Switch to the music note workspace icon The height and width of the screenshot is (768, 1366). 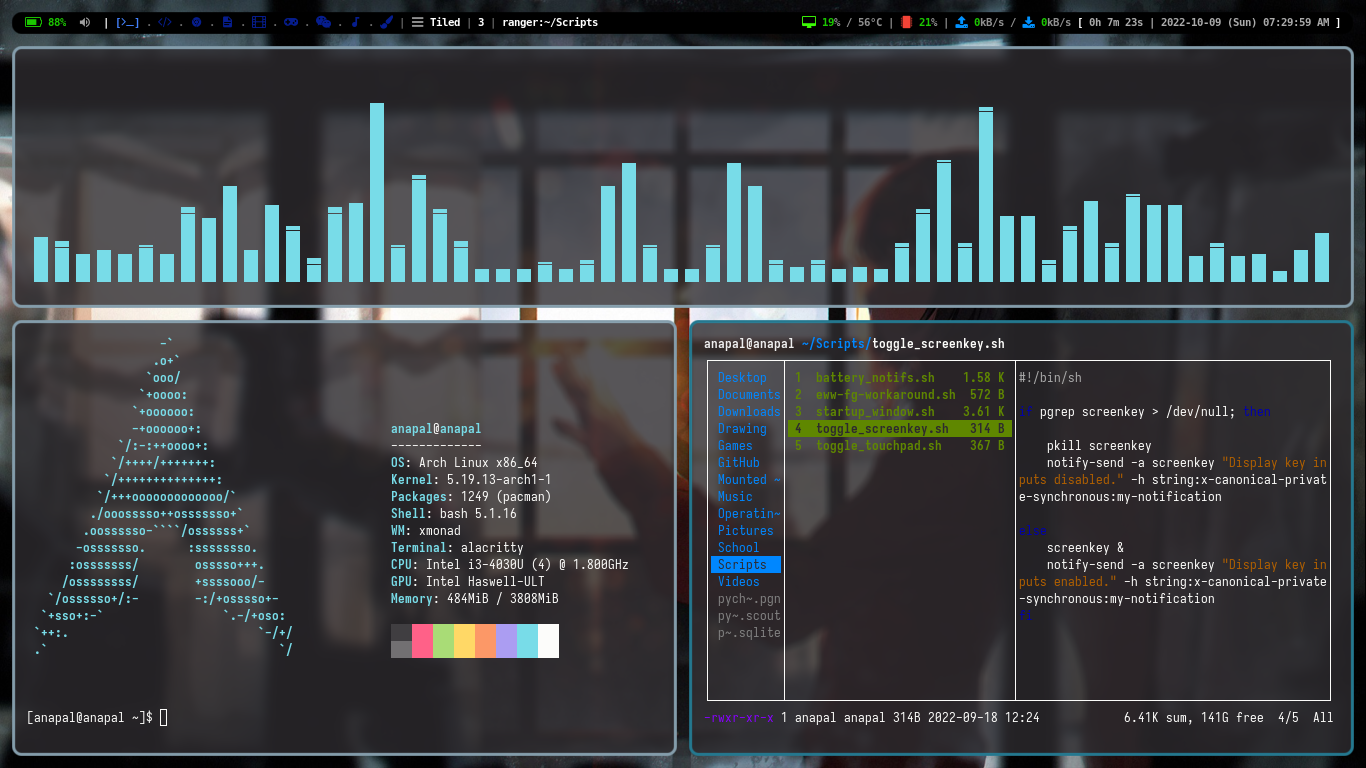tap(355, 22)
